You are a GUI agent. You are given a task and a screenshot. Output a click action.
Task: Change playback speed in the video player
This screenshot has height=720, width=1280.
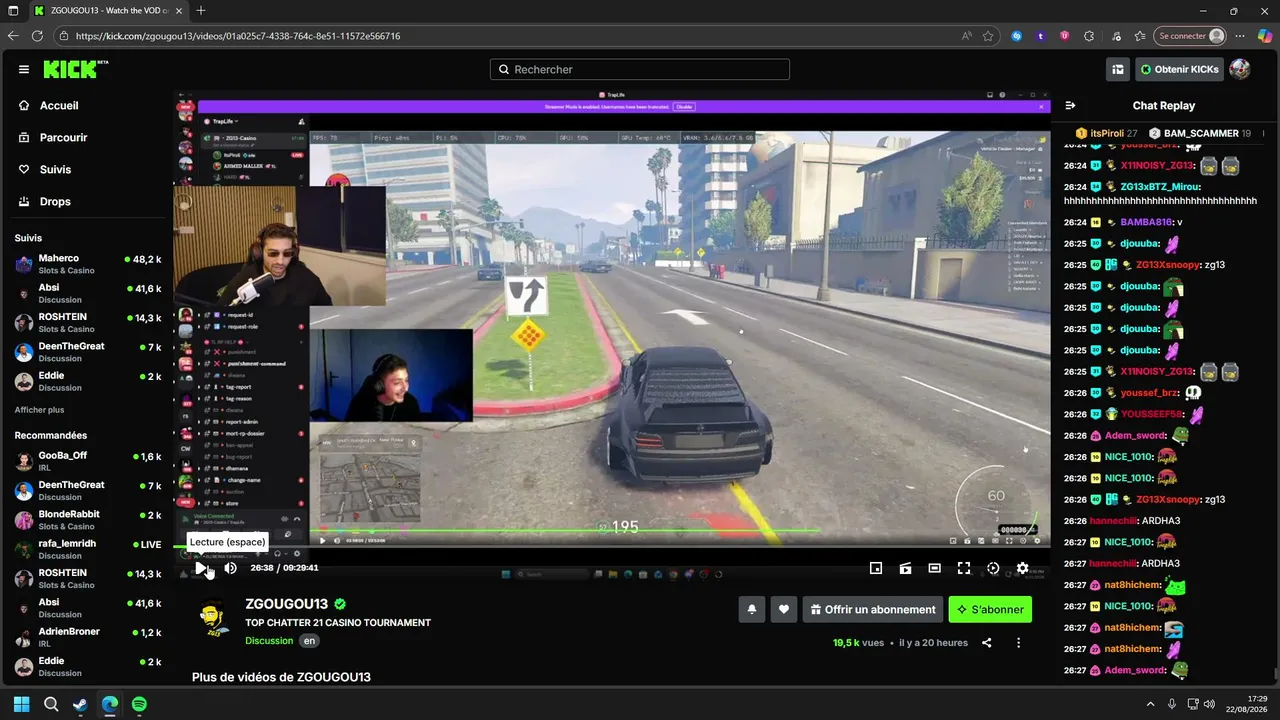click(993, 568)
